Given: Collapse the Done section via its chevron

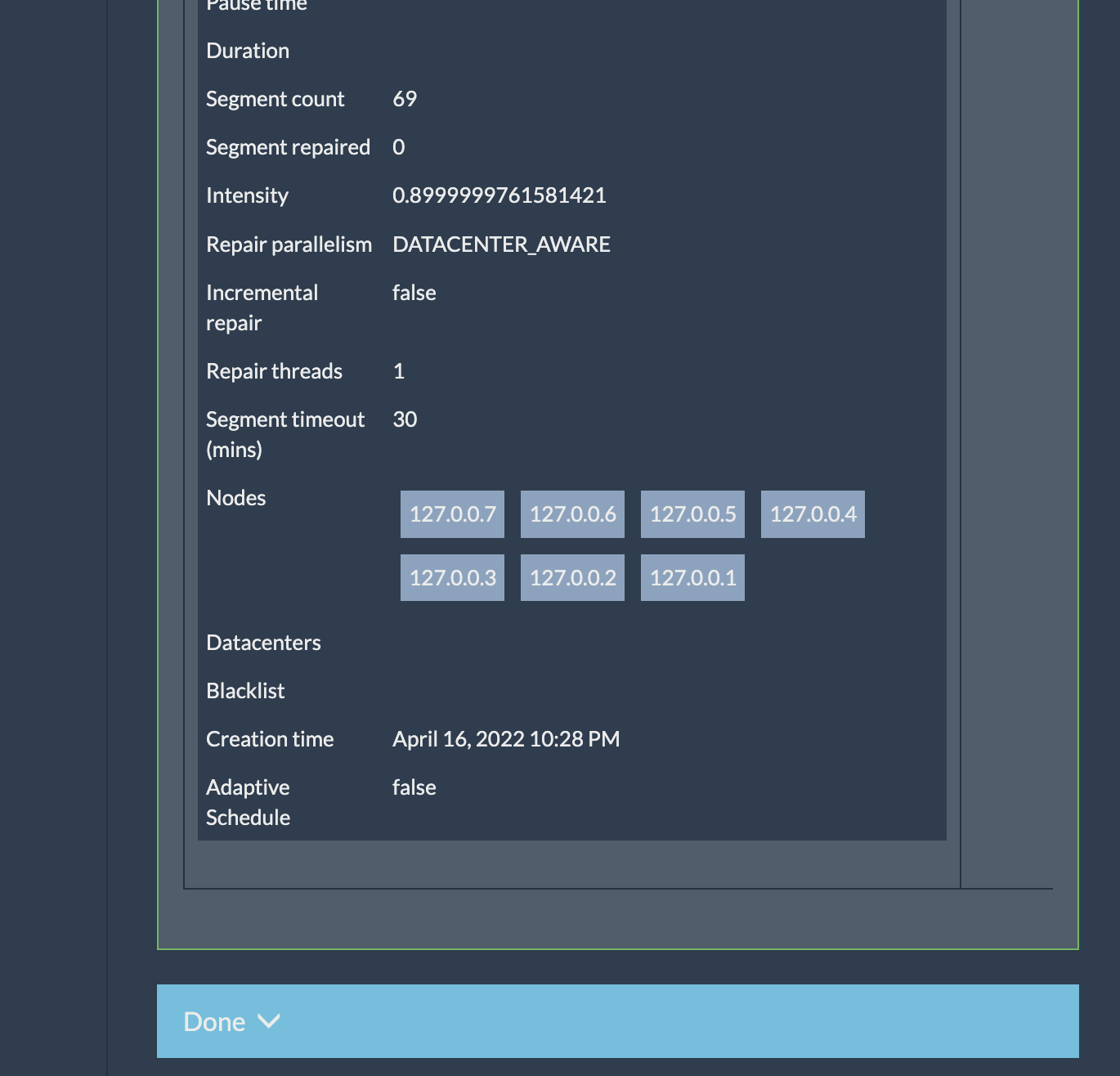Looking at the screenshot, I should point(270,1022).
